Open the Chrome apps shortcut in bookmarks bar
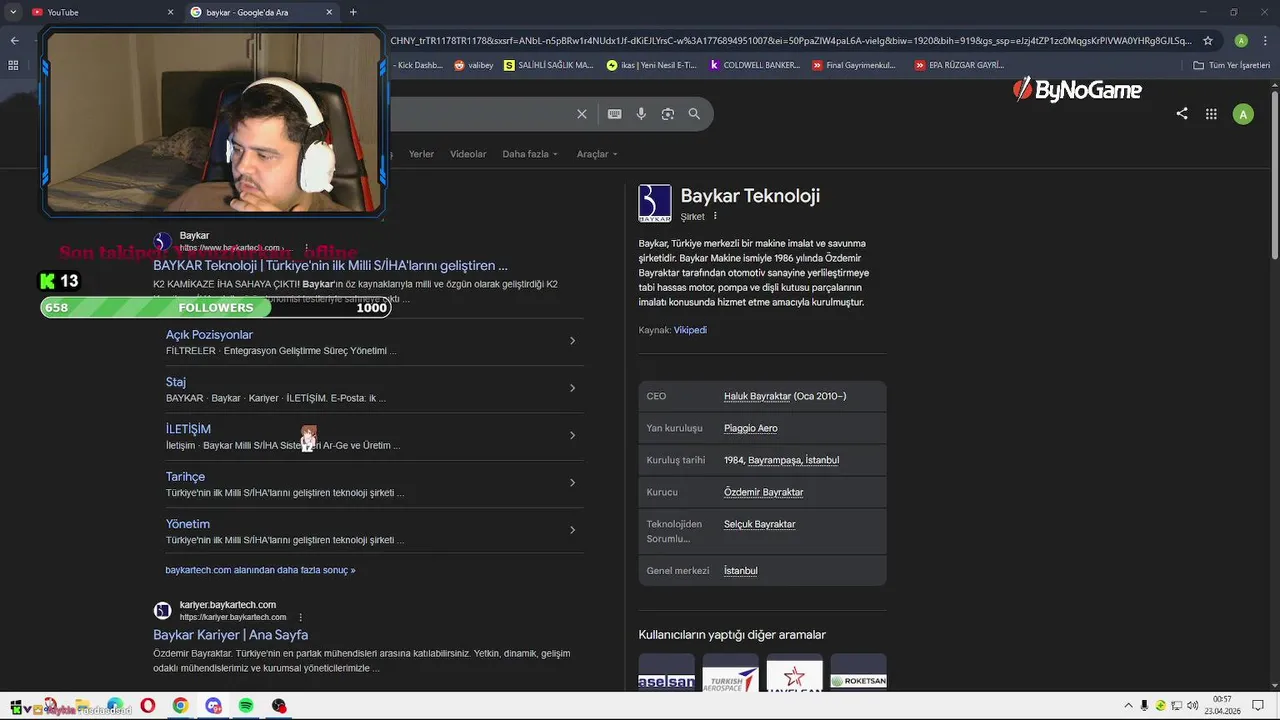 coord(13,65)
